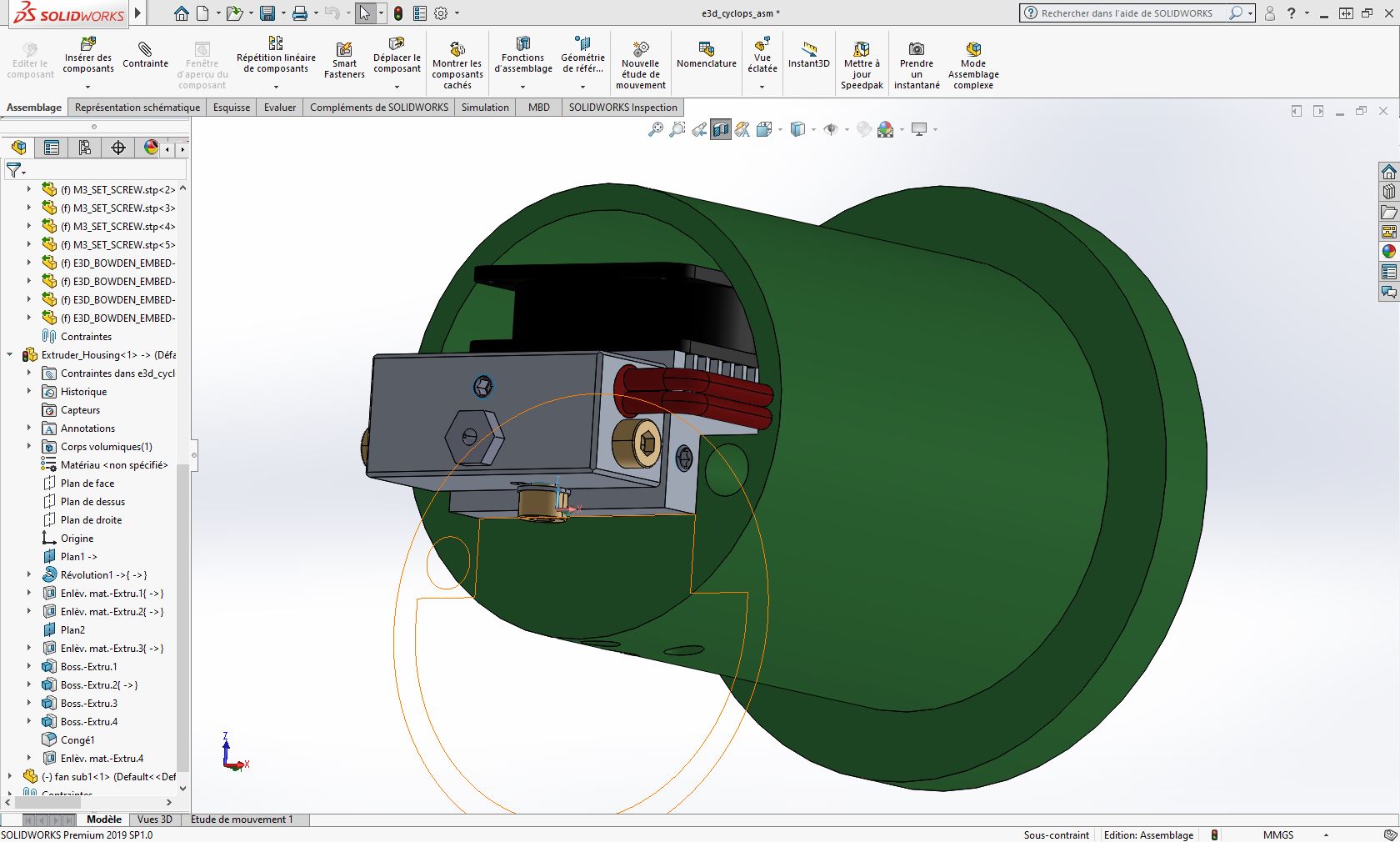Rebuild the model with the traffic light icon
This screenshot has width=1400, height=842.
coord(398,13)
